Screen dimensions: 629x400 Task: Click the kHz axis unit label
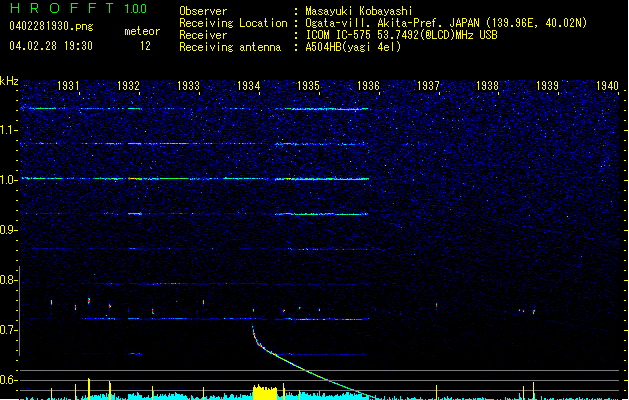pyautogui.click(x=9, y=81)
